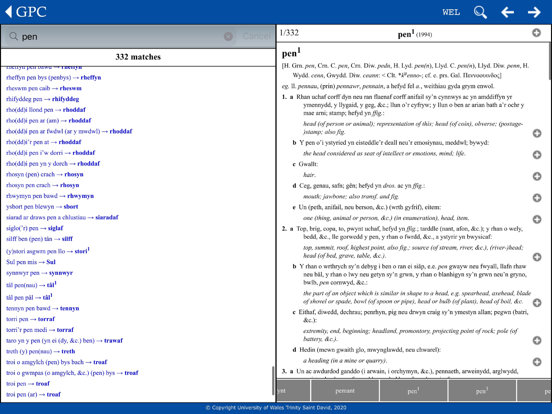Select the 'pen³' tab in the bottom strip
Viewport: 552px width, 414px height.
pyautogui.click(x=482, y=391)
